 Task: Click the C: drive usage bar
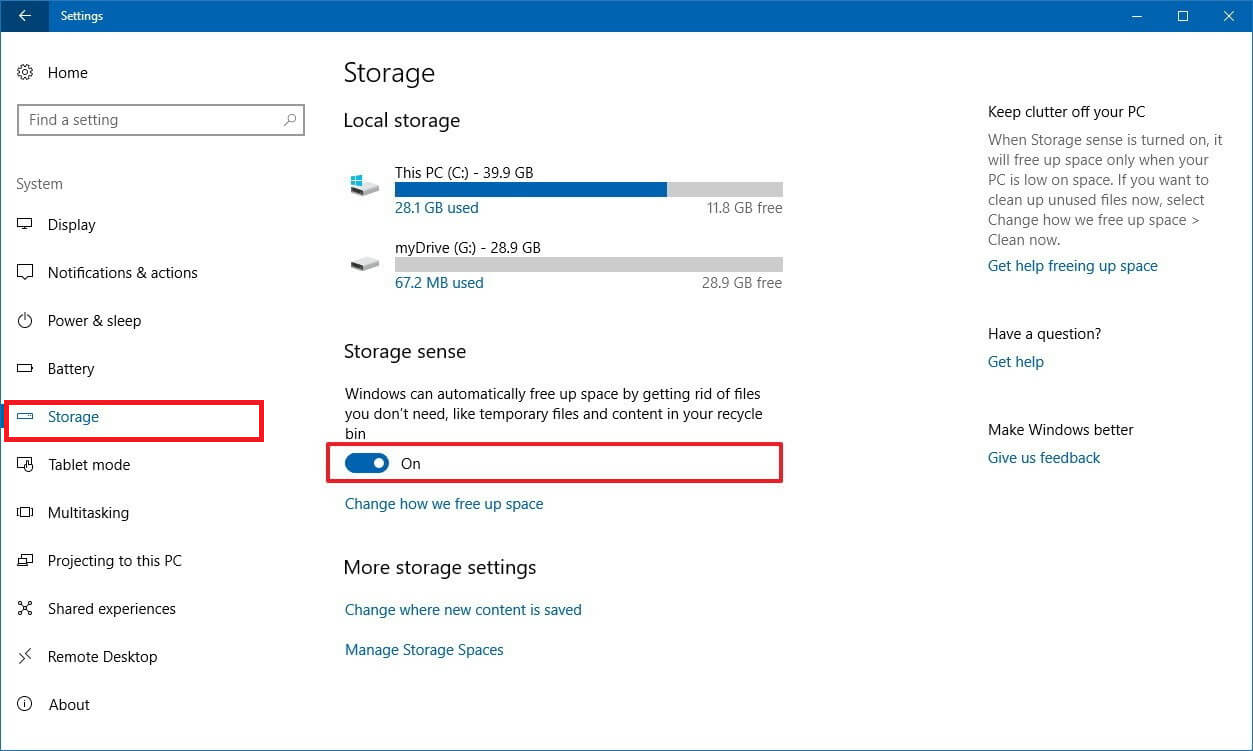[x=588, y=190]
